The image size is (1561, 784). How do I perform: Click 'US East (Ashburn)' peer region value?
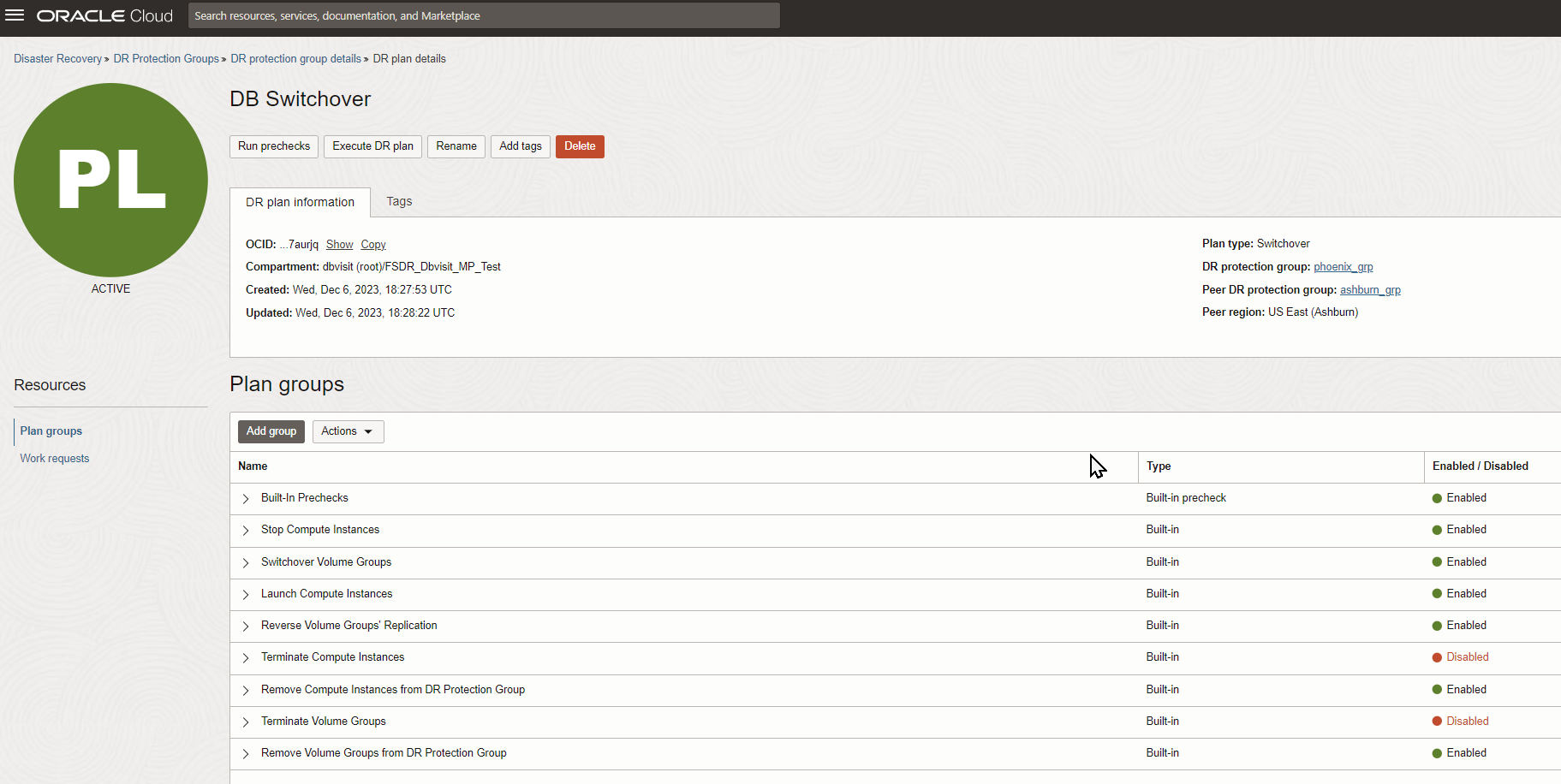point(1314,312)
